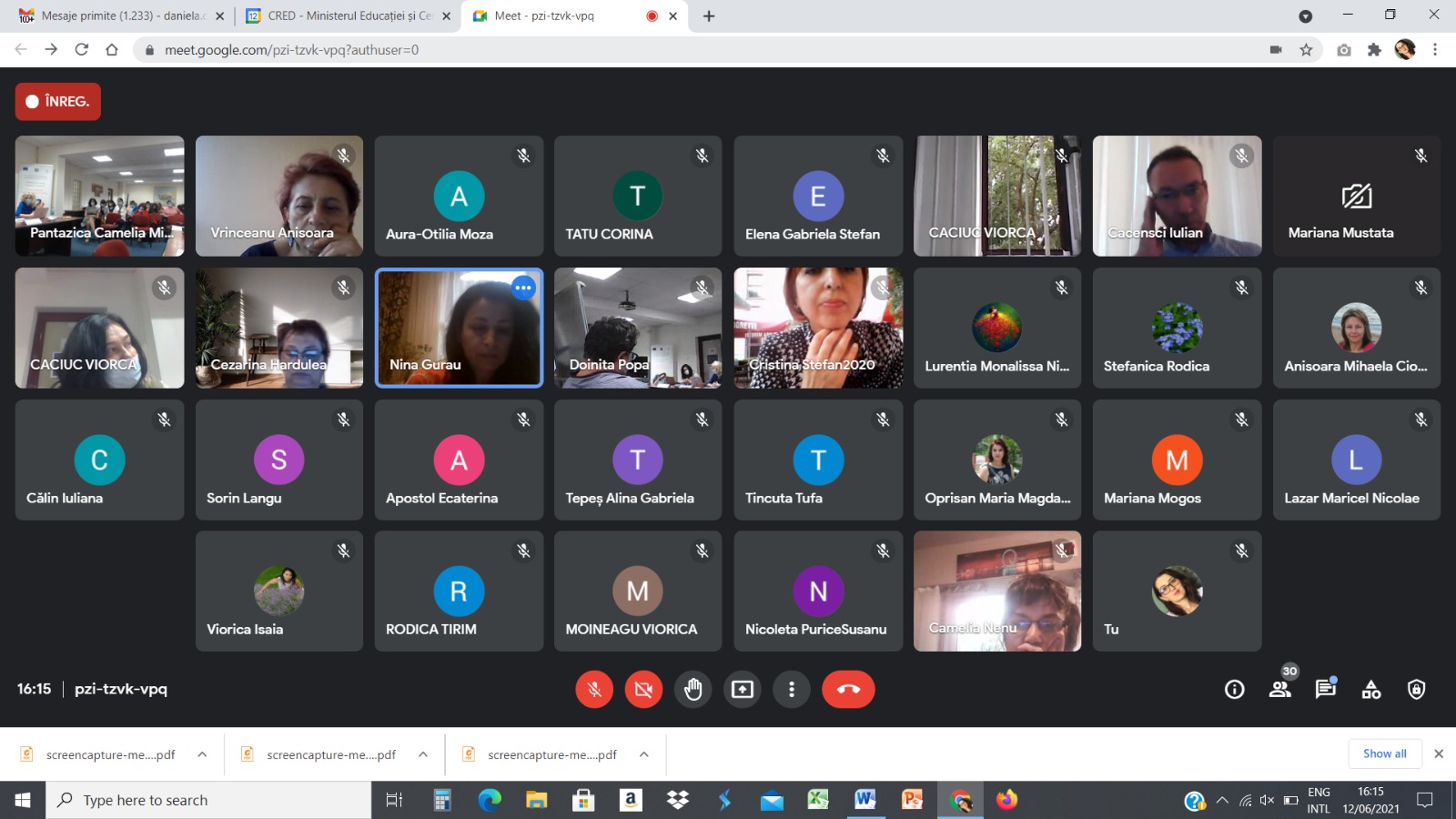Open host controls shield icon
Image resolution: width=1456 pixels, height=819 pixels.
click(1416, 690)
